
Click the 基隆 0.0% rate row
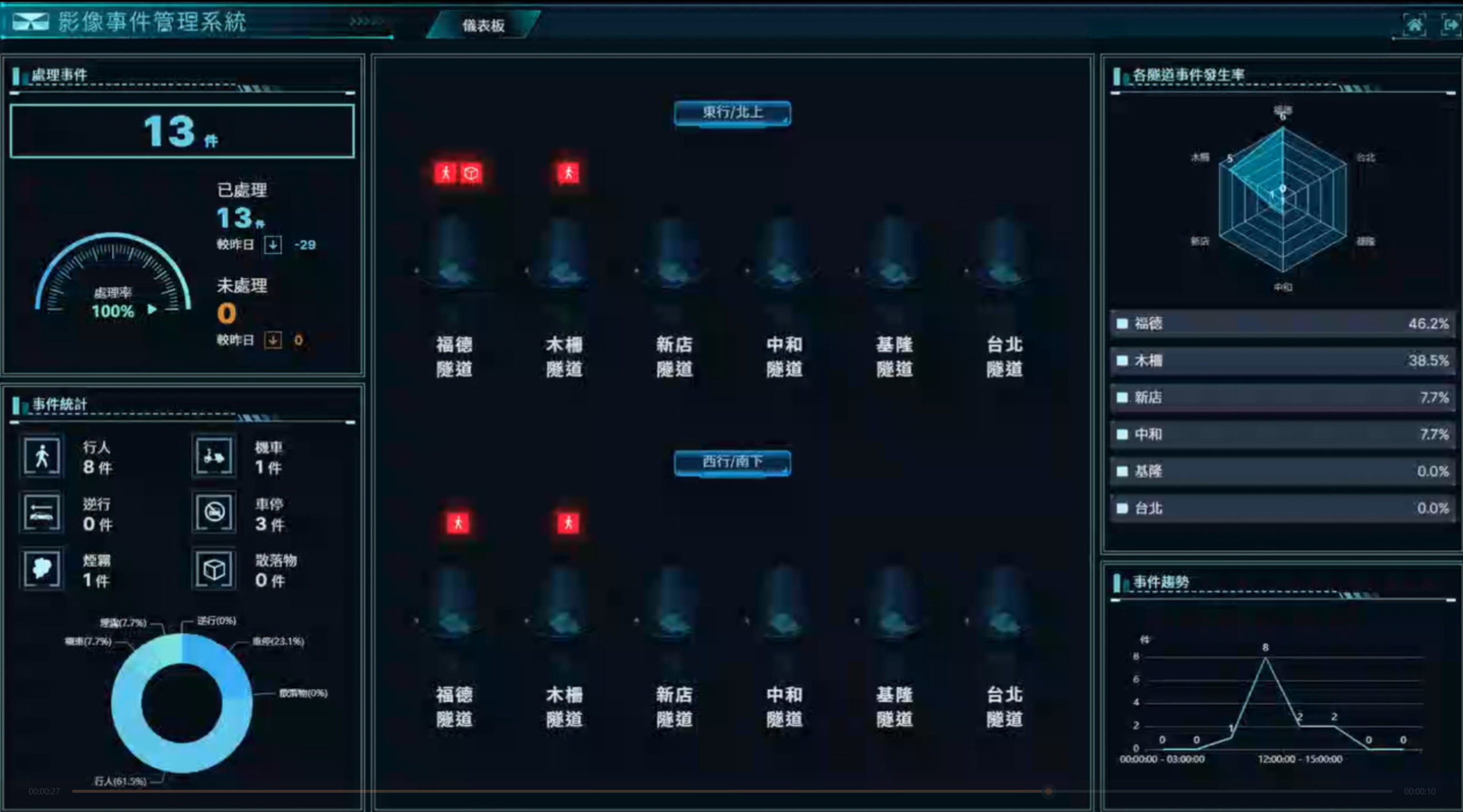[1282, 471]
